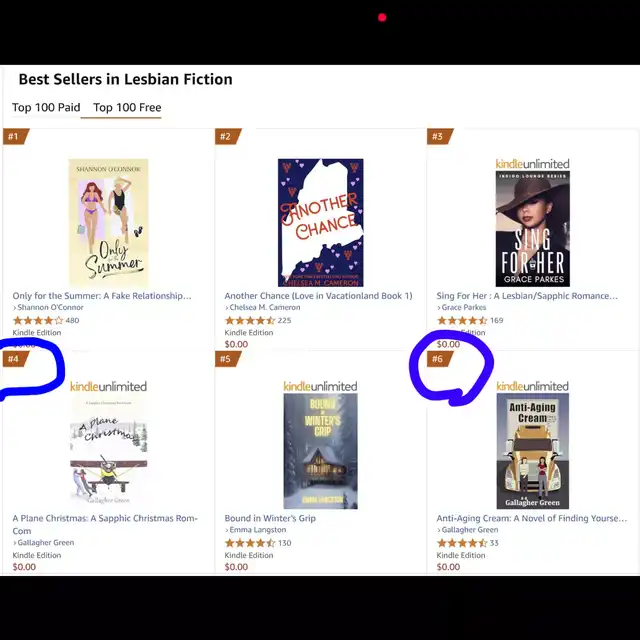Click the Another Chance title link
Screen dimensions: 640x640
click(318, 296)
